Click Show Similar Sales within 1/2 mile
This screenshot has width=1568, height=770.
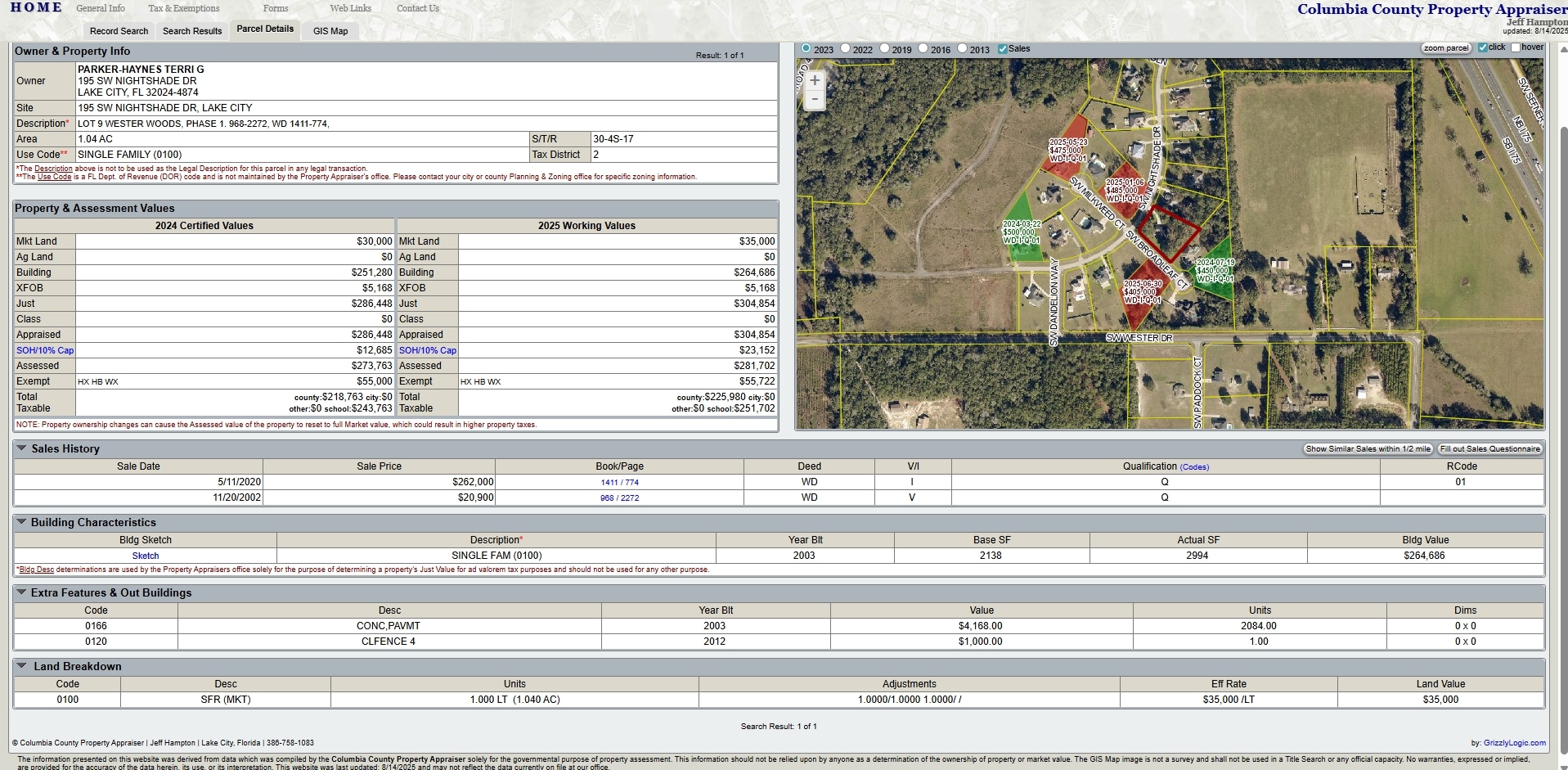click(1368, 448)
